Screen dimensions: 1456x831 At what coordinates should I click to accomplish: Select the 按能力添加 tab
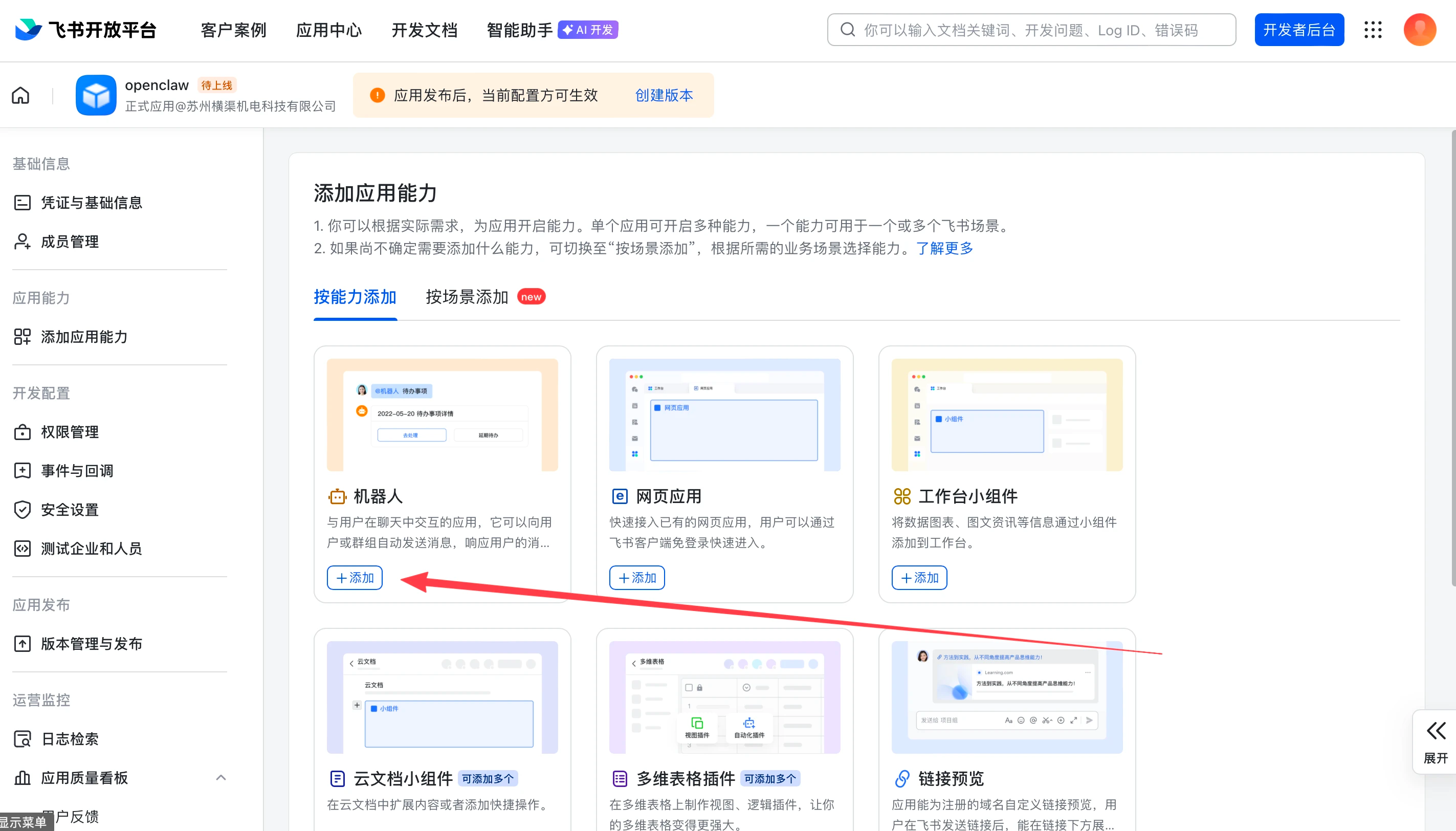click(x=355, y=297)
